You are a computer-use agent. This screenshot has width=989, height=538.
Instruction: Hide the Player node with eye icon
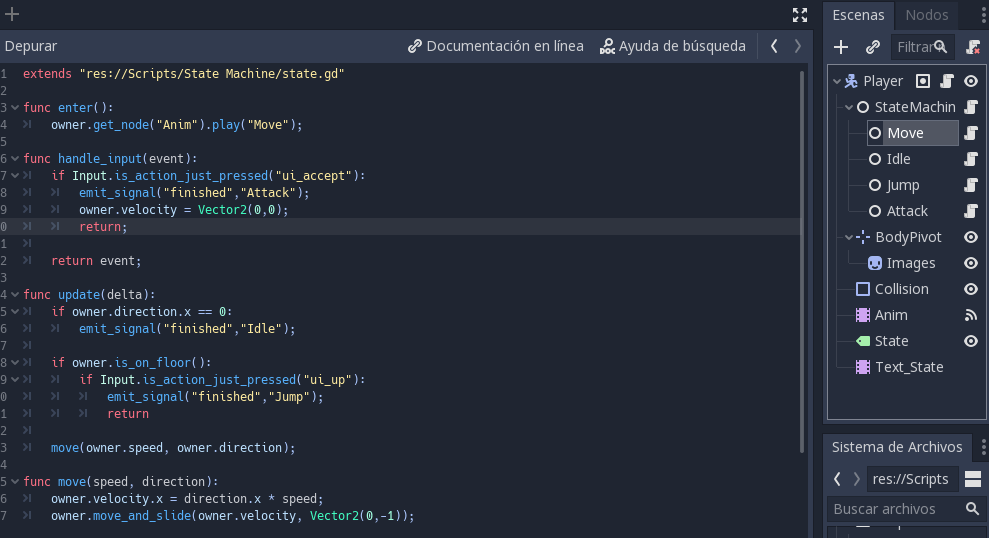(x=970, y=81)
